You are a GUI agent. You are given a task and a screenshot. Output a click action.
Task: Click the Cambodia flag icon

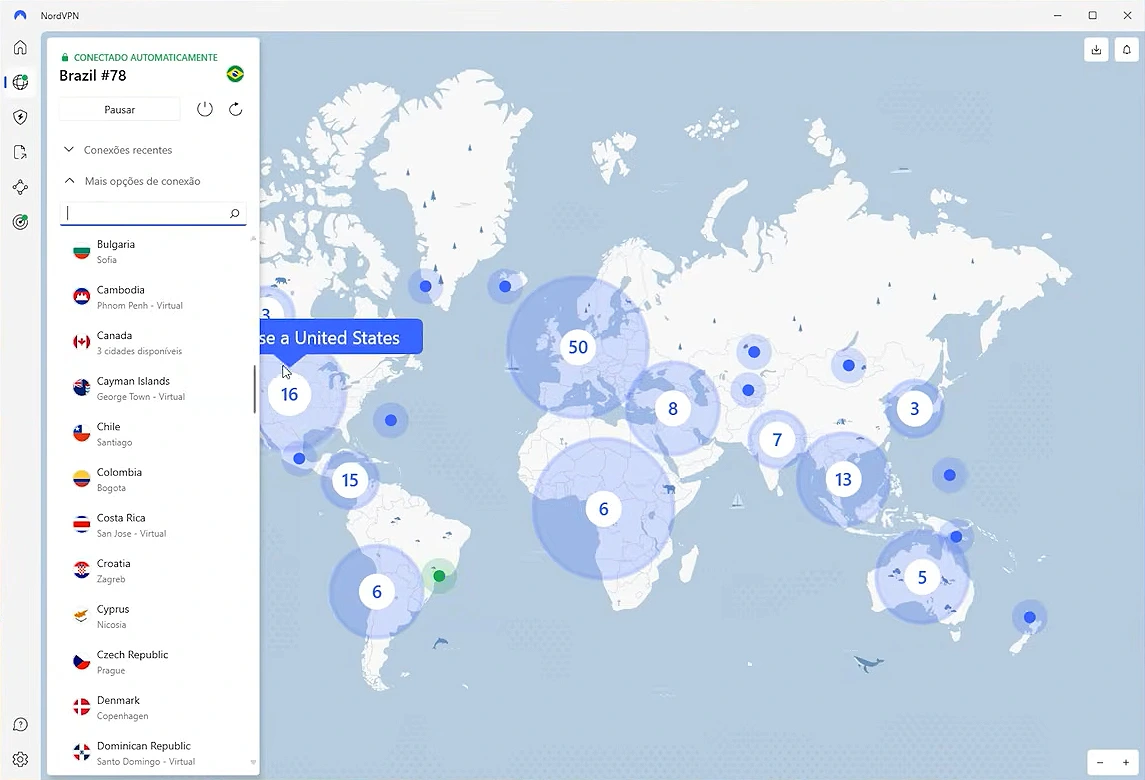tap(82, 297)
